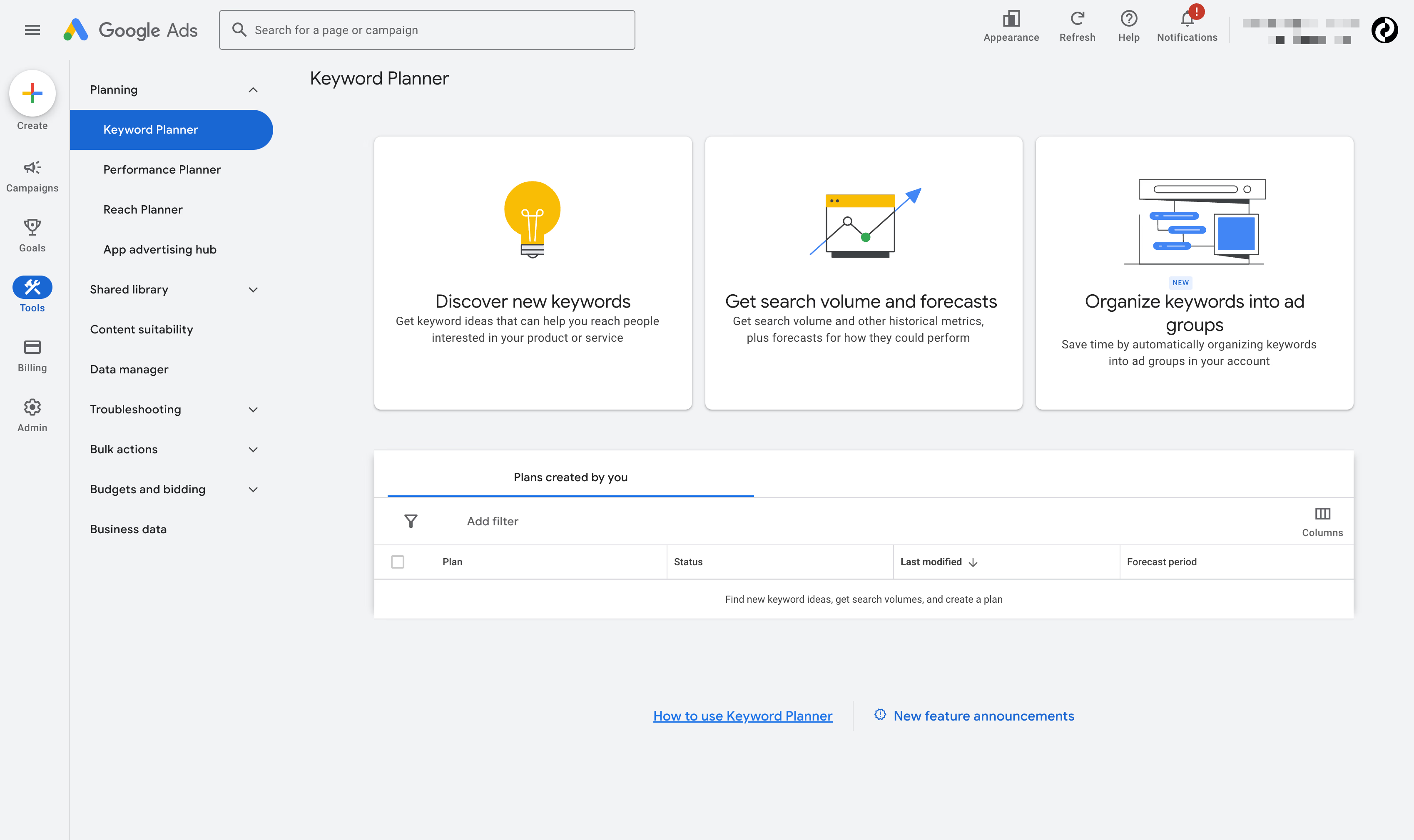The height and width of the screenshot is (840, 1414).
Task: Sort by Last modified column
Action: click(x=931, y=562)
